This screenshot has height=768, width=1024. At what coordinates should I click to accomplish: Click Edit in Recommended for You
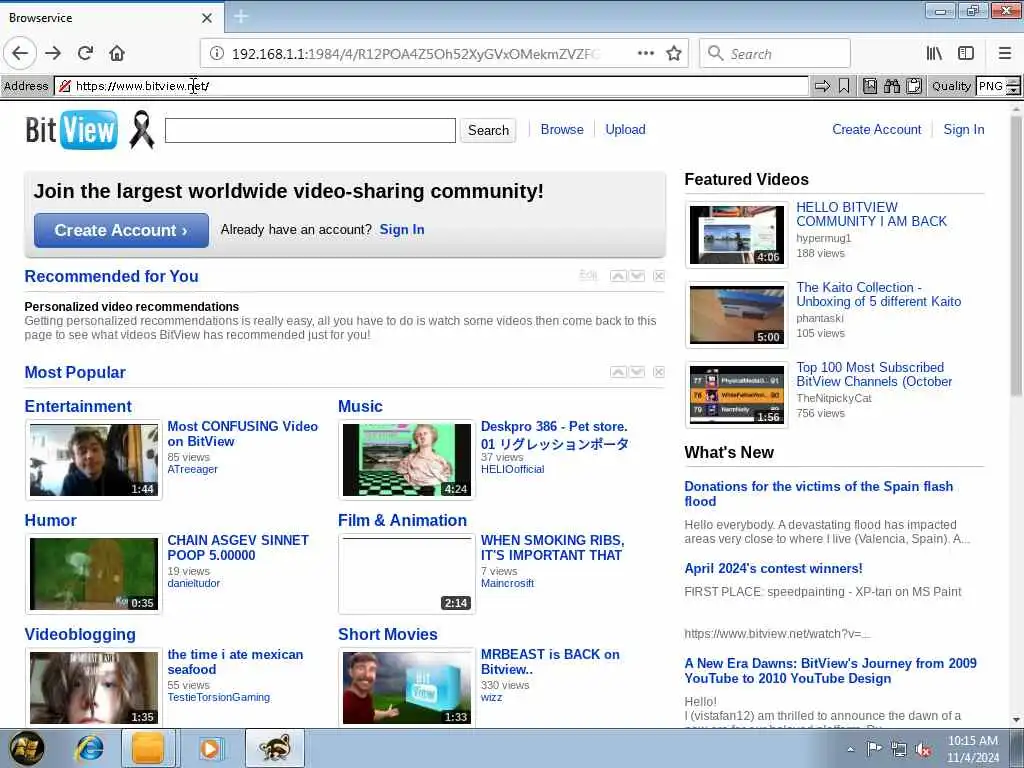588,276
